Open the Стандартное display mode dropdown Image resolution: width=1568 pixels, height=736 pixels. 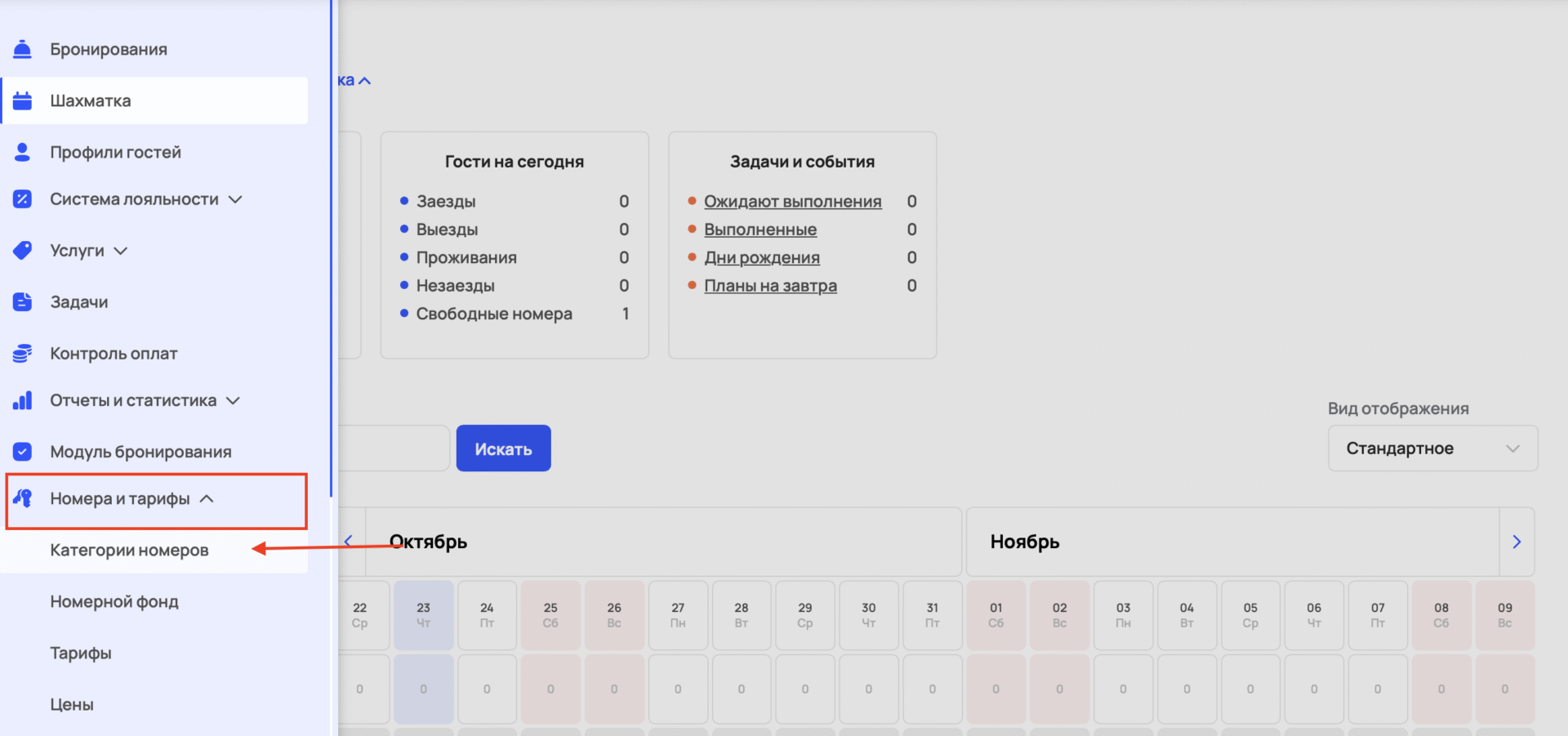pos(1432,448)
